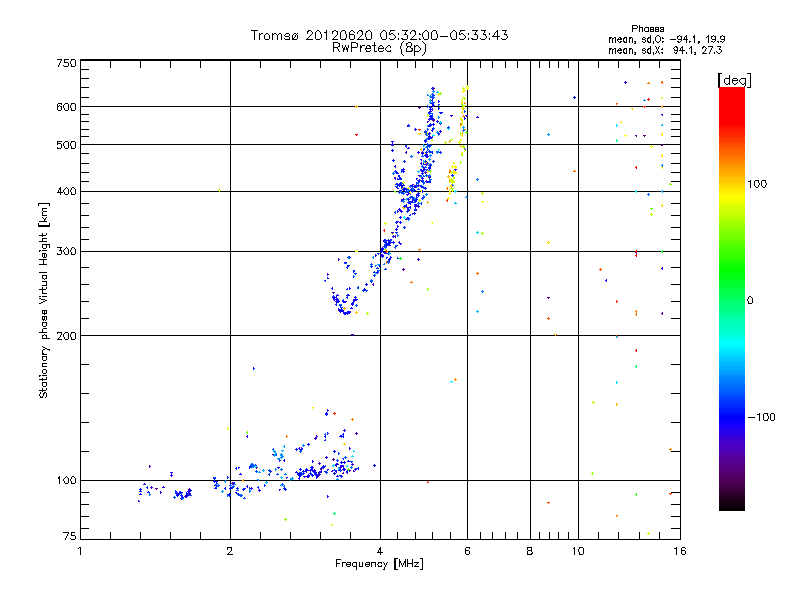The height and width of the screenshot is (600, 800).
Task: Click the 'Stationary phase Virtual Height [km]' axis label
Action: pyautogui.click(x=44, y=300)
